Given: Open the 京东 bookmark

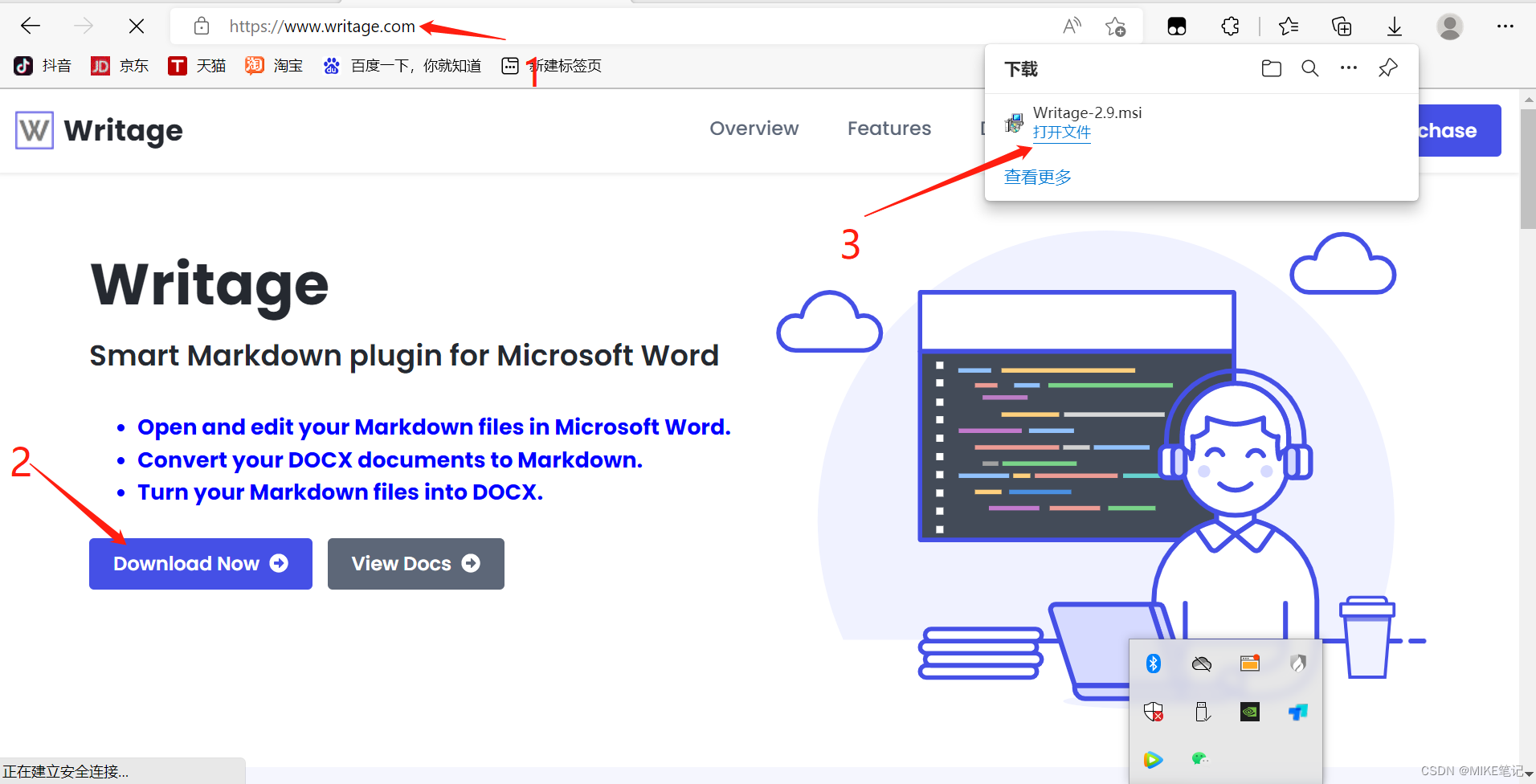Looking at the screenshot, I should pyautogui.click(x=120, y=66).
